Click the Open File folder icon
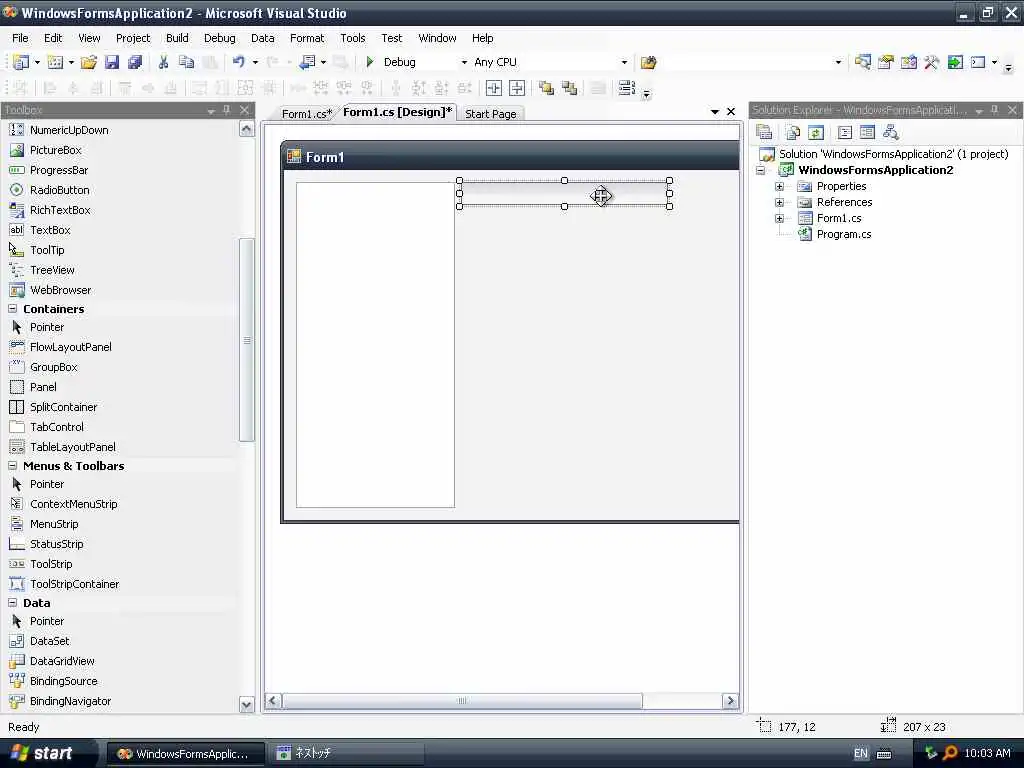 click(x=88, y=62)
